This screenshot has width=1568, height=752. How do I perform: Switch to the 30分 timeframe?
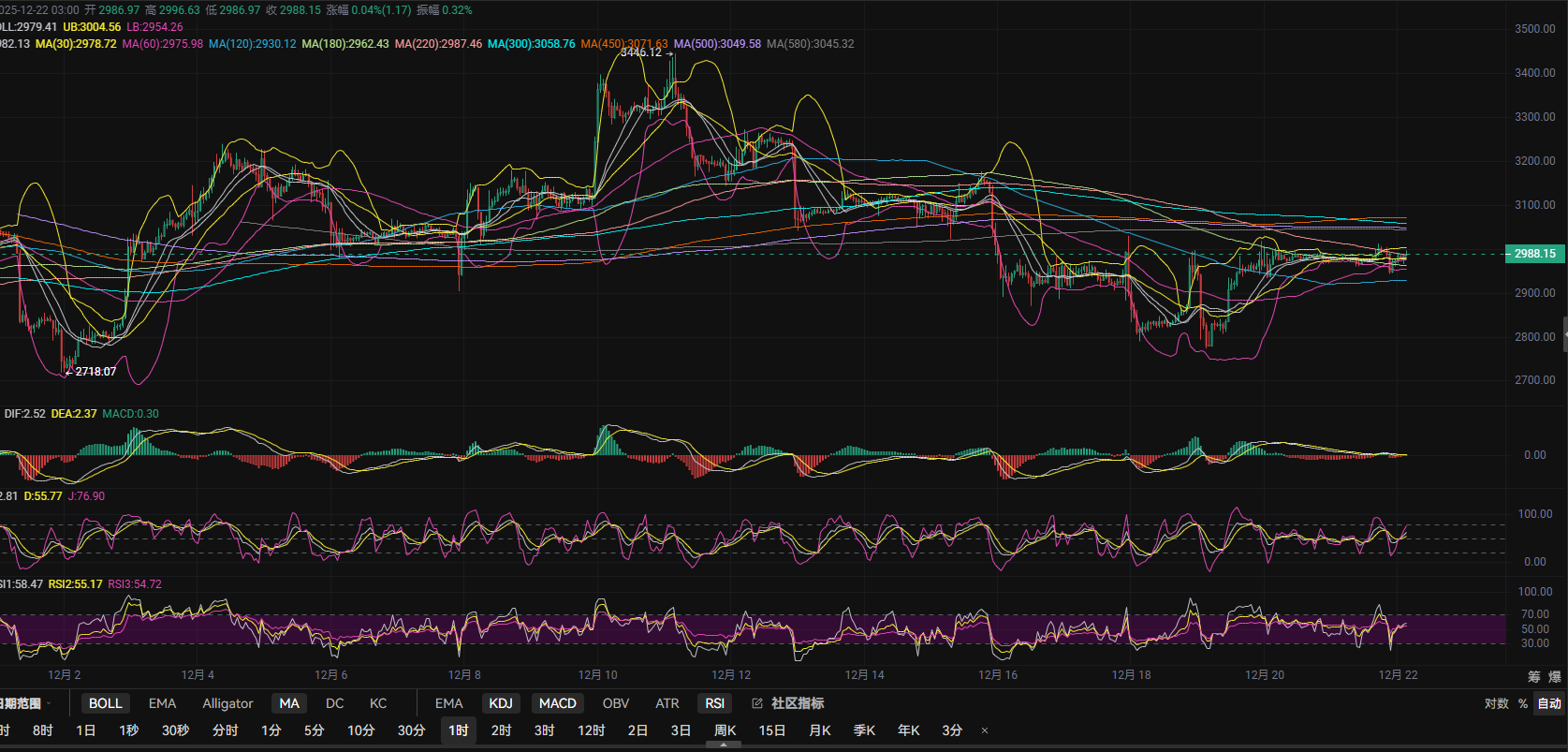click(411, 730)
